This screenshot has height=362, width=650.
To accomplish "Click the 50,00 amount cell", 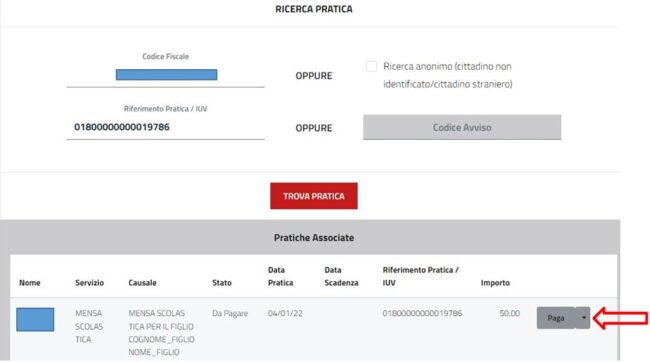I will click(x=509, y=313).
